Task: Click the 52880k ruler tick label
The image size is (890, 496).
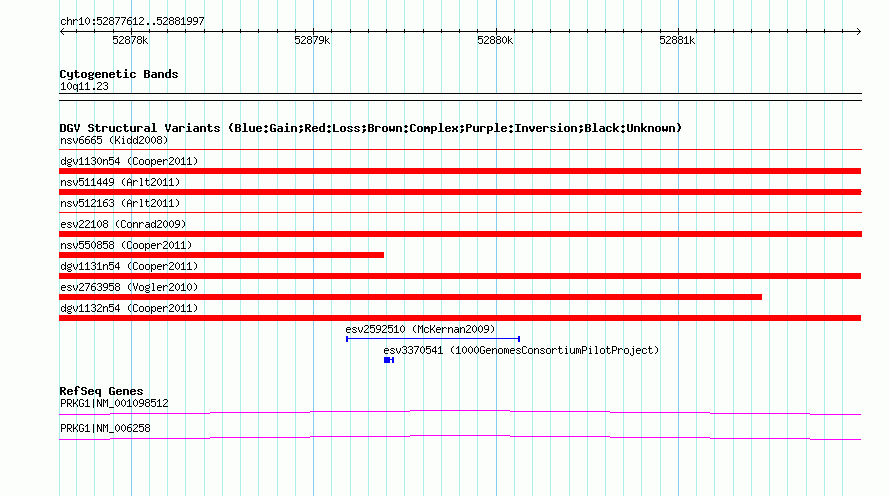Action: tap(495, 40)
